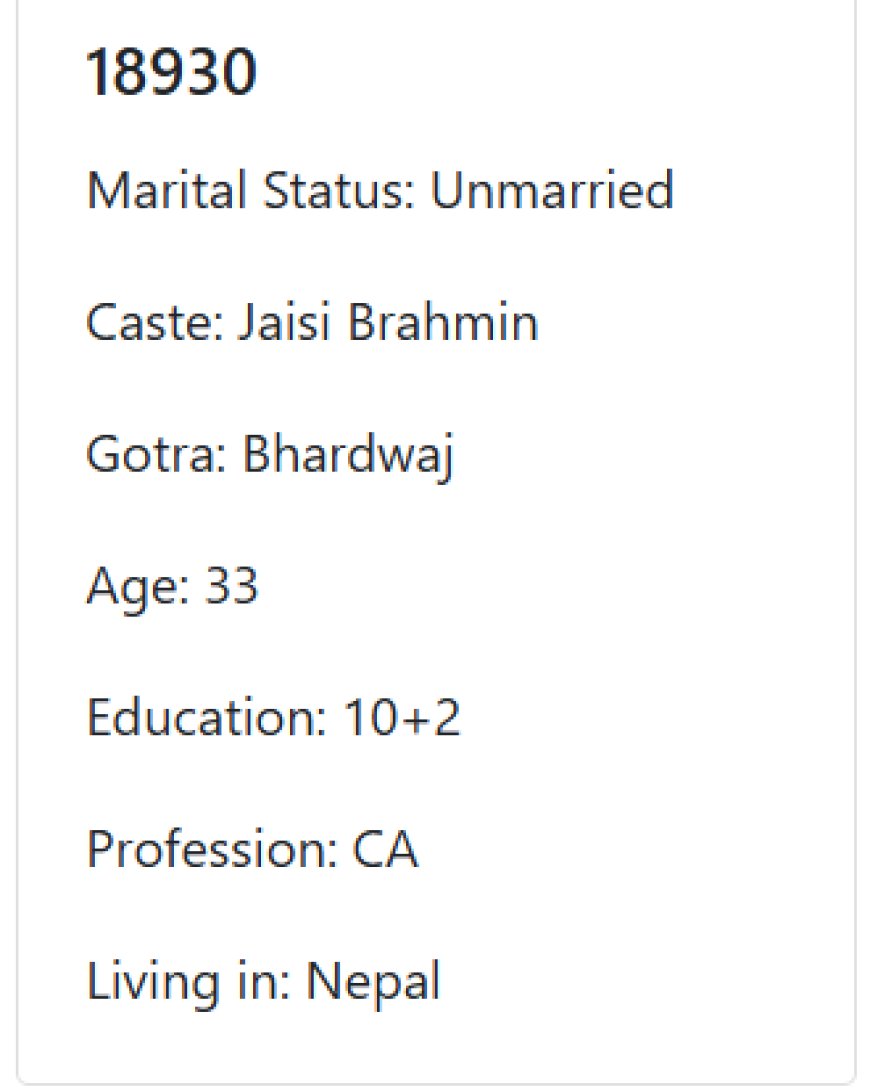Click the Gotra label

click(x=155, y=454)
